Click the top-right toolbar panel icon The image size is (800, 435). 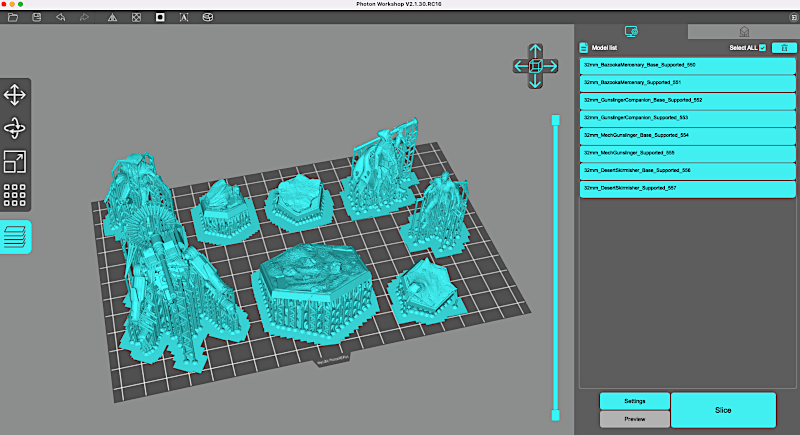tap(793, 17)
